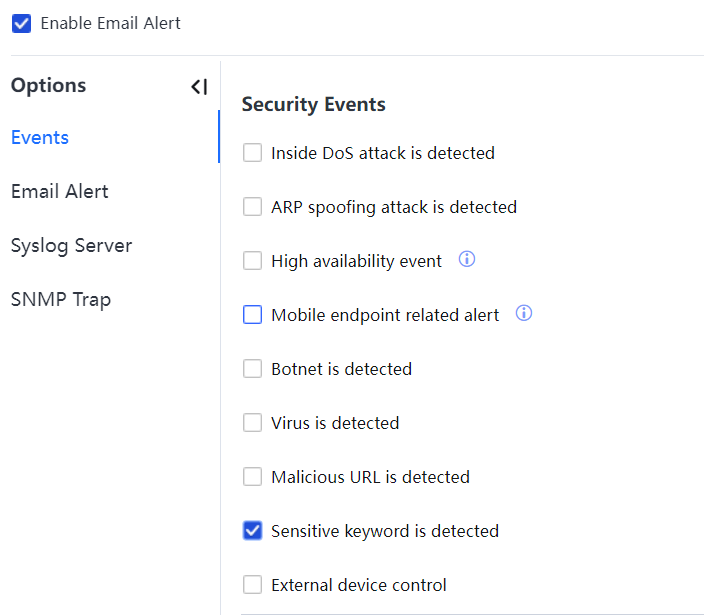Uncheck Sensitive keyword is detected

(253, 531)
